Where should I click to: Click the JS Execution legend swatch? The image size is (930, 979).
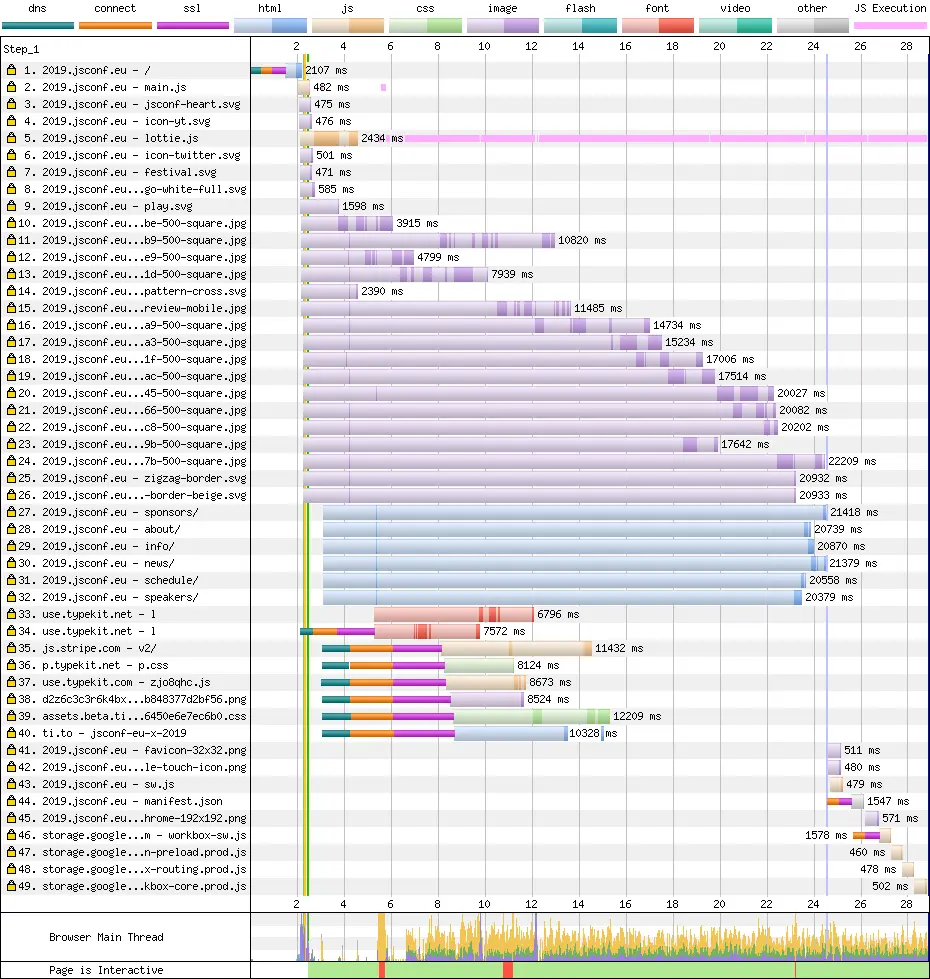tap(891, 22)
